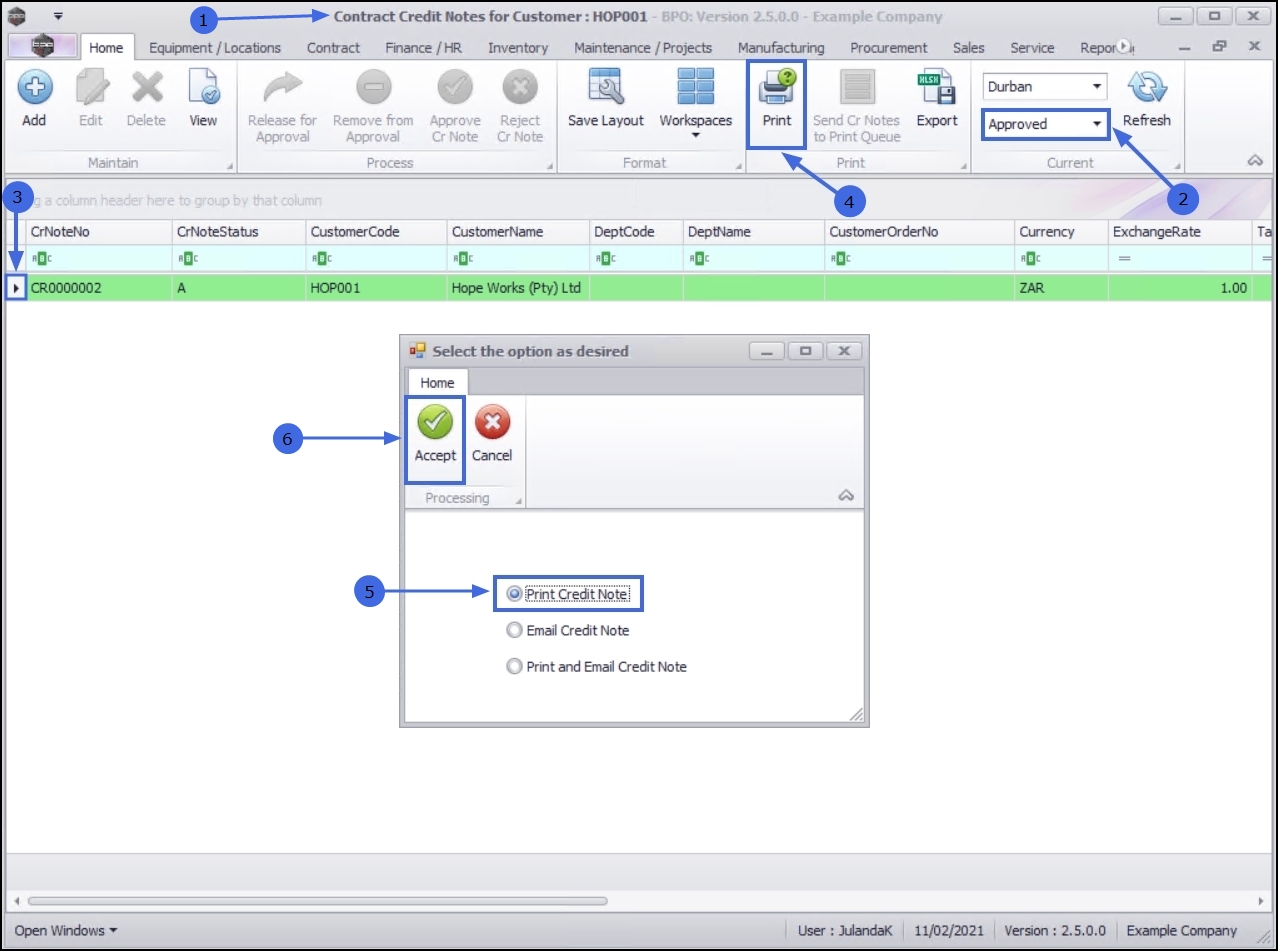Image resolution: width=1278 pixels, height=951 pixels.
Task: Click the HOP001 customer code cell
Action: 376,288
